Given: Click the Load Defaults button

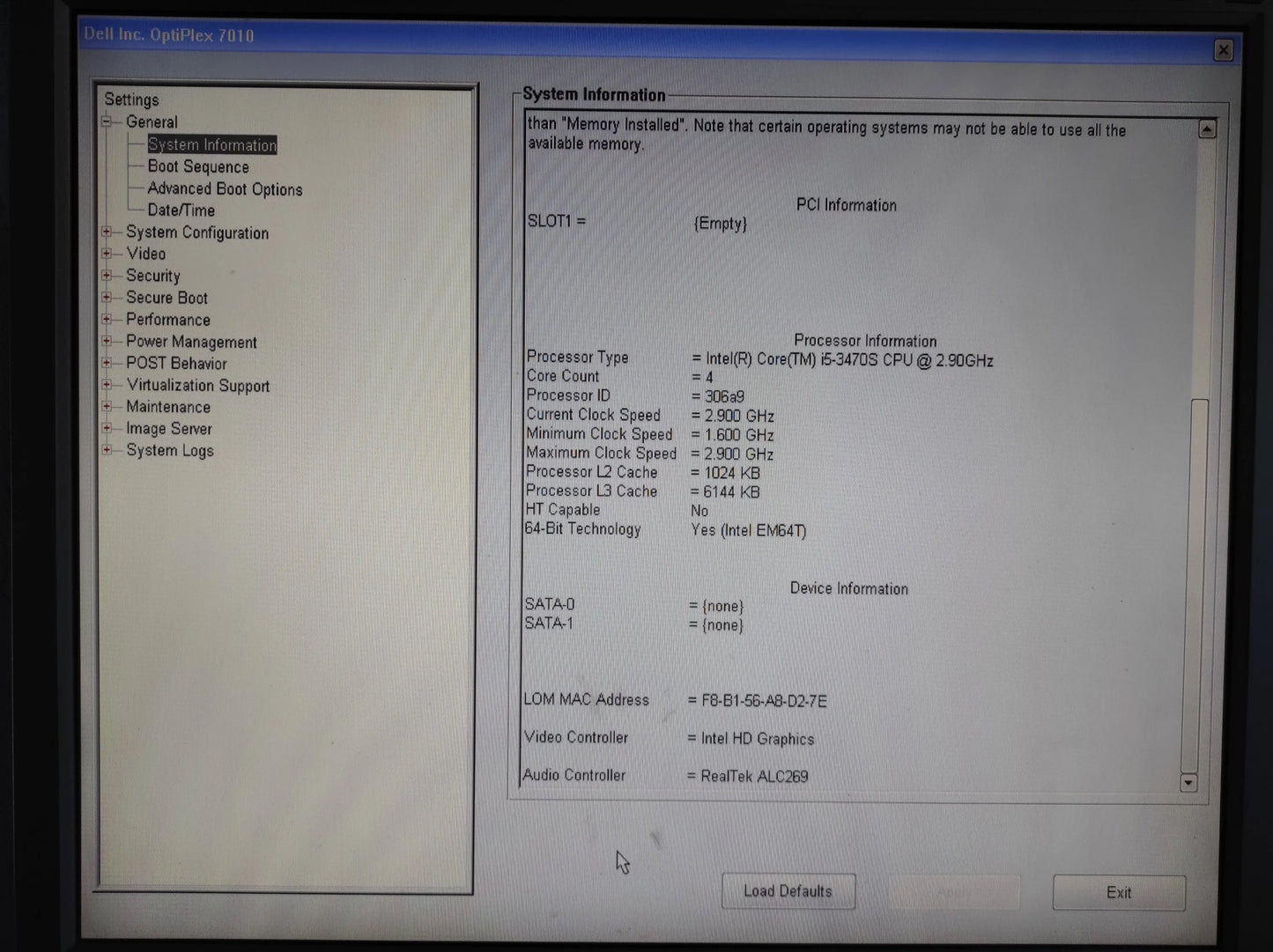Looking at the screenshot, I should pos(788,891).
